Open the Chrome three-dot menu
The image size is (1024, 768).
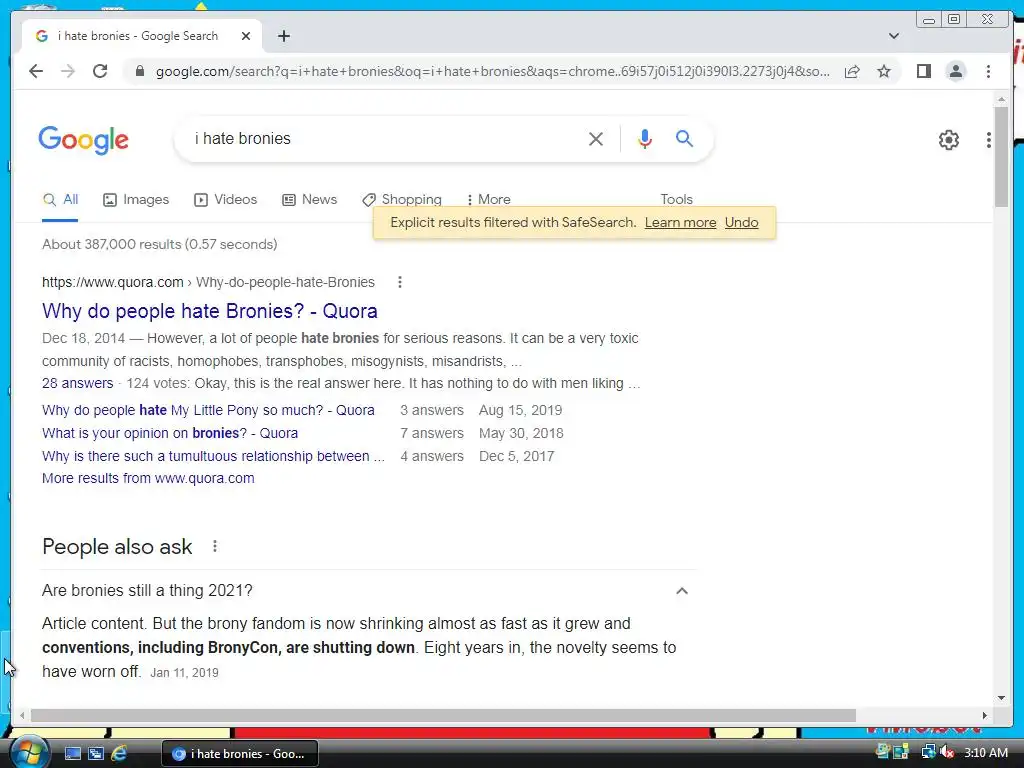click(988, 71)
